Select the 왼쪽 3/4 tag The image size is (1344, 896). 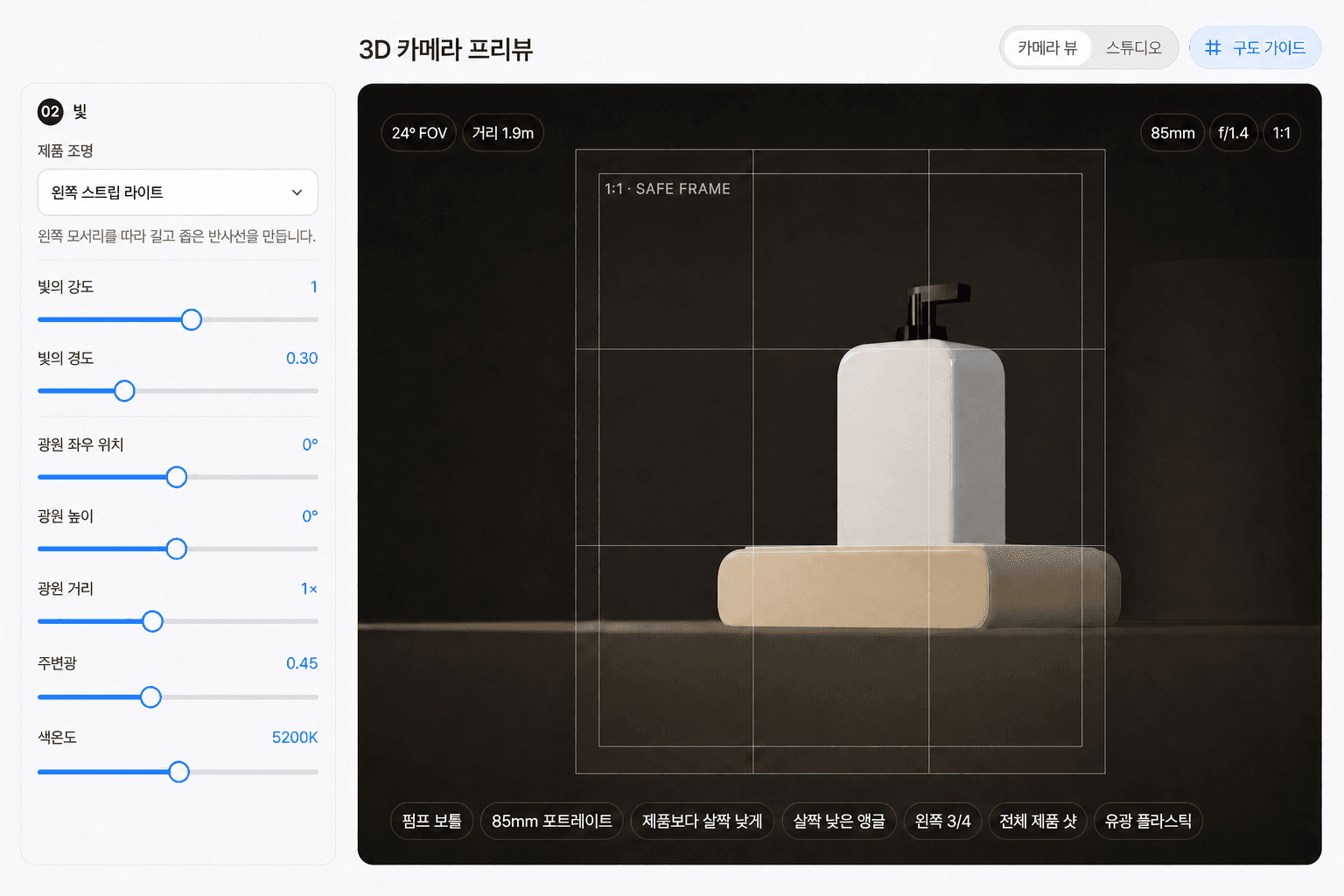pyautogui.click(x=942, y=821)
